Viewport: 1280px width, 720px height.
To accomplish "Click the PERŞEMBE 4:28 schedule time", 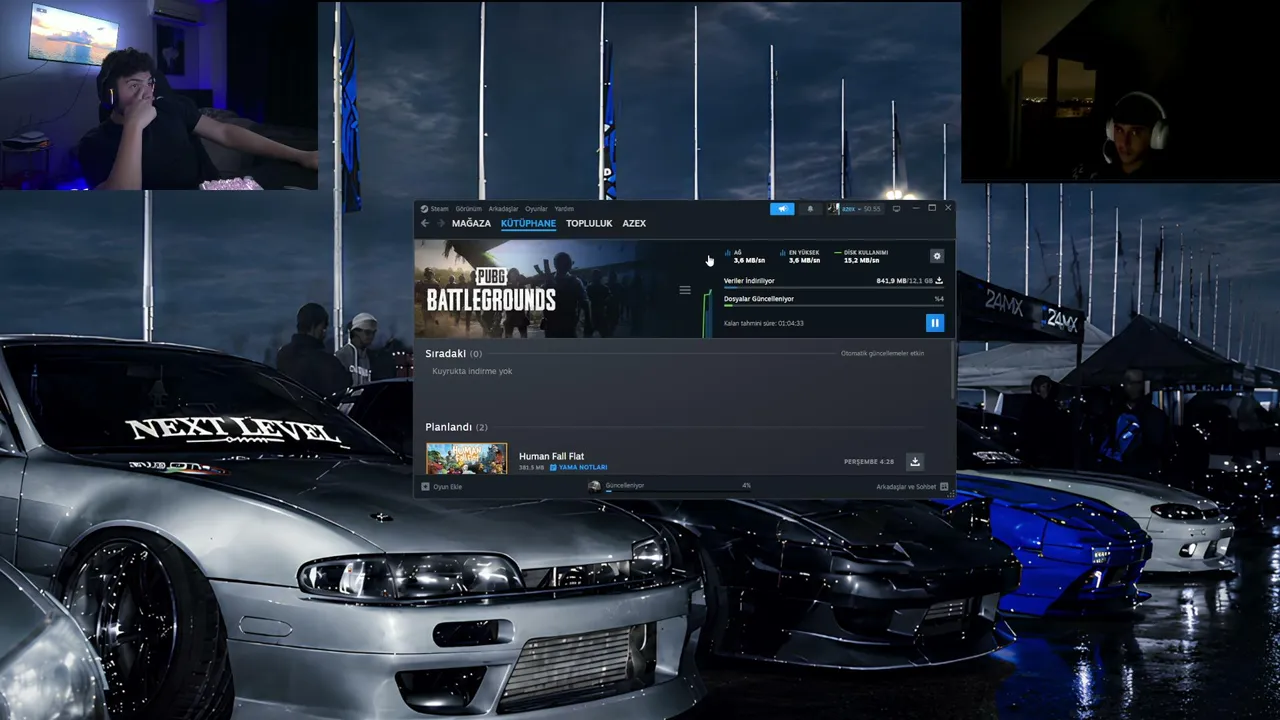I will pos(869,462).
